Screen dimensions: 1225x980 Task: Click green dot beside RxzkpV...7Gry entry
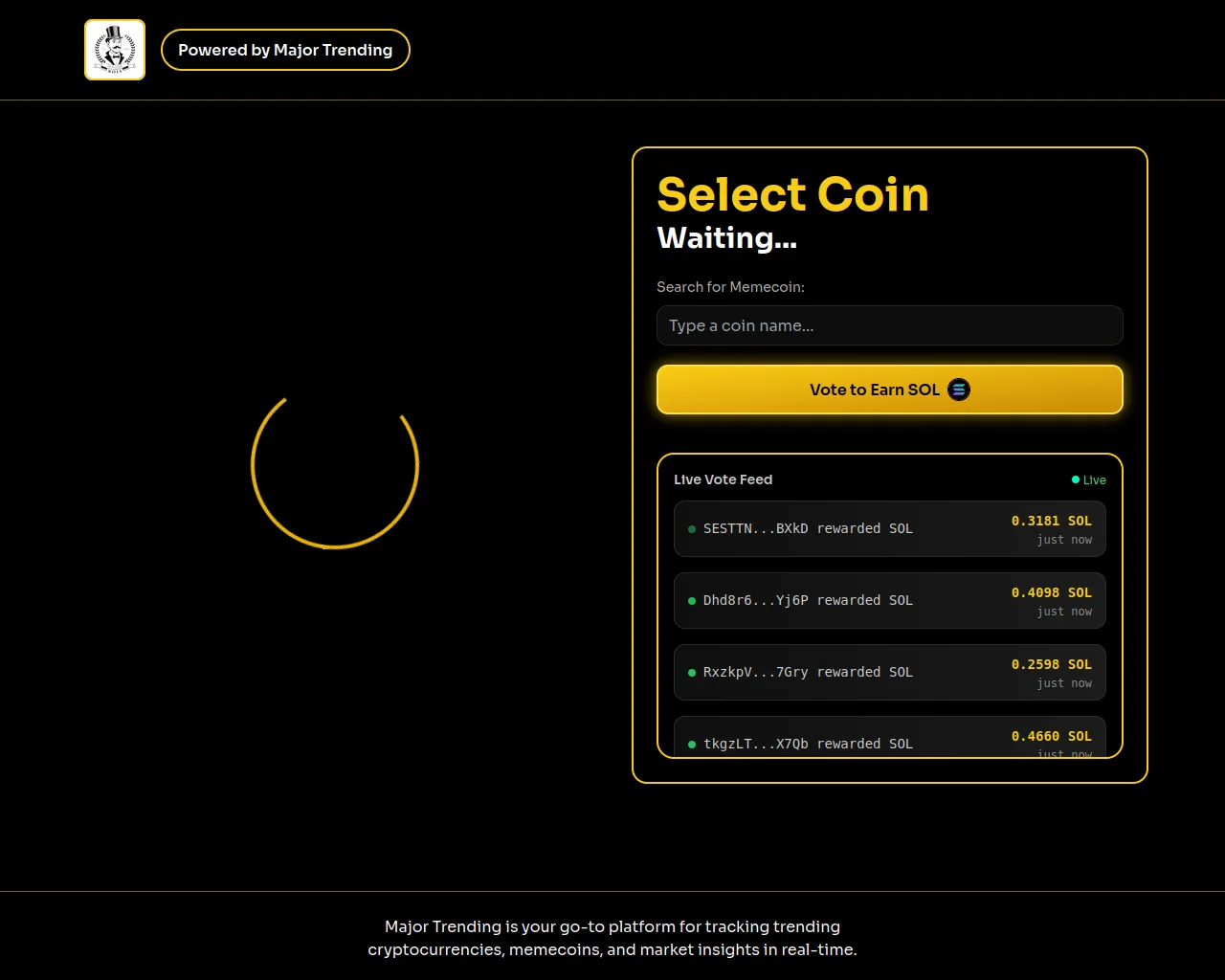tap(692, 673)
